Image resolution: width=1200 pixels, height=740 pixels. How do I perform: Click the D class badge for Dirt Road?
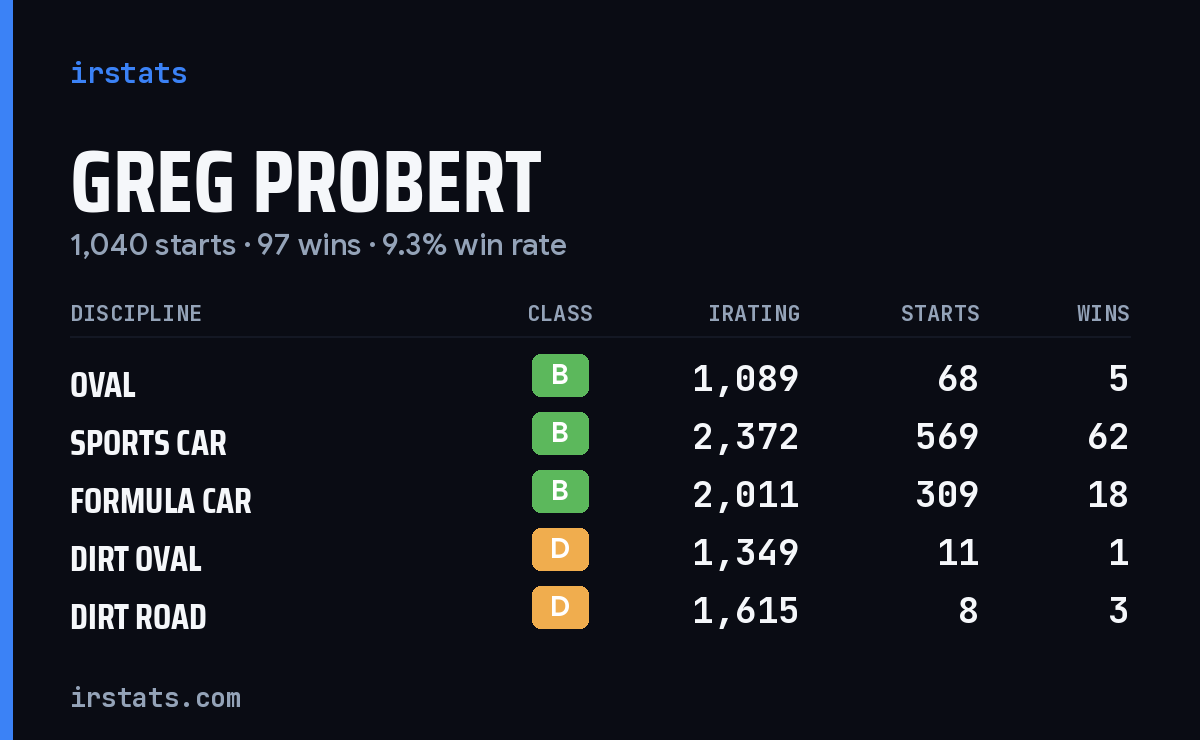pos(560,608)
